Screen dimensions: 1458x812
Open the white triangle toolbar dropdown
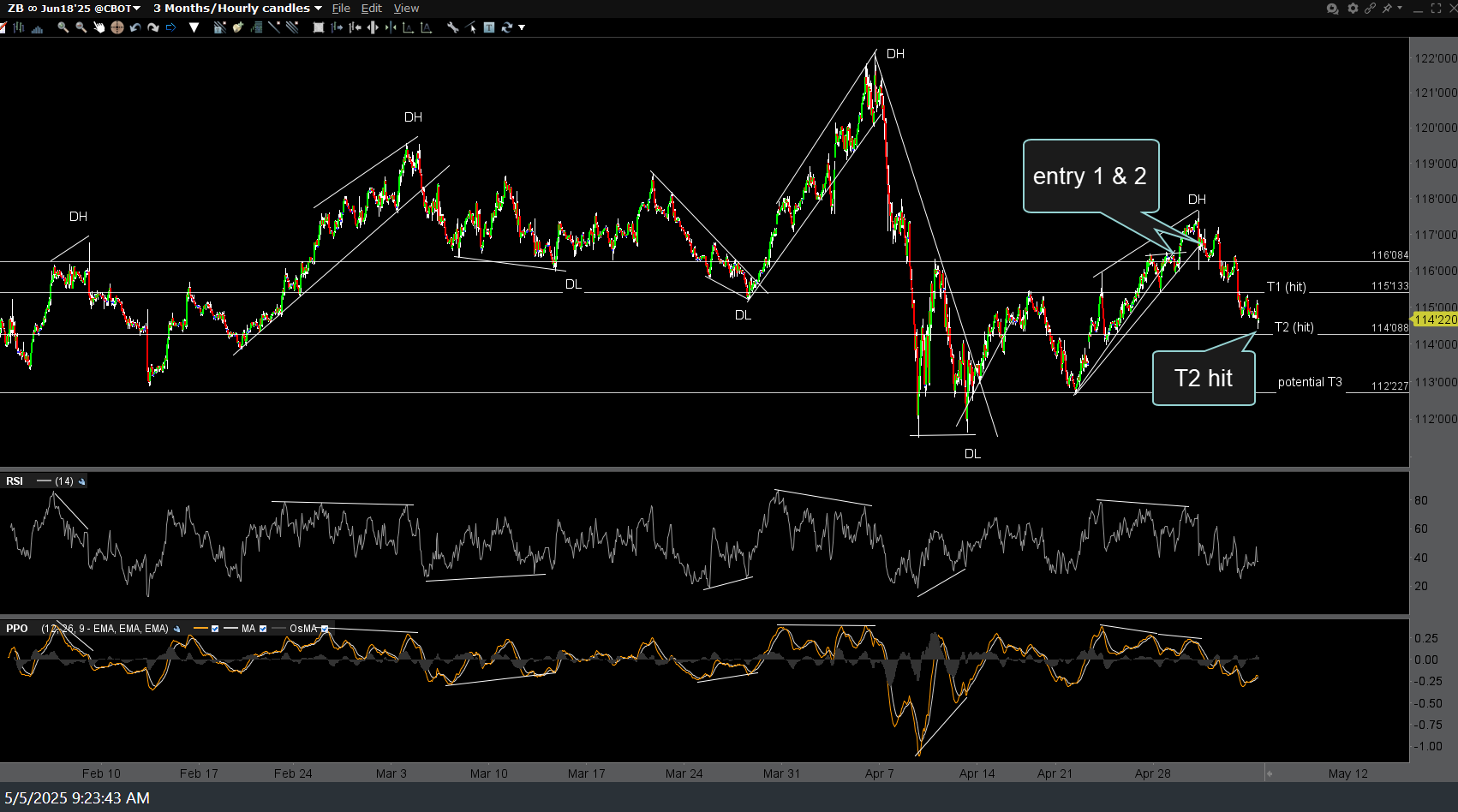click(194, 27)
